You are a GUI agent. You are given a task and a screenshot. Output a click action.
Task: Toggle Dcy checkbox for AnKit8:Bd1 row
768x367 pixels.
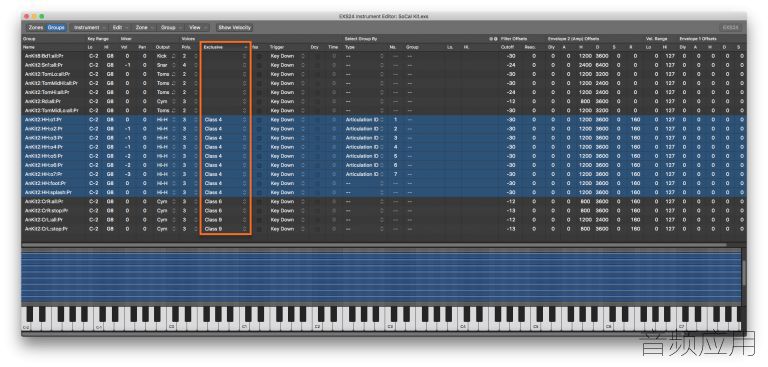[x=316, y=56]
